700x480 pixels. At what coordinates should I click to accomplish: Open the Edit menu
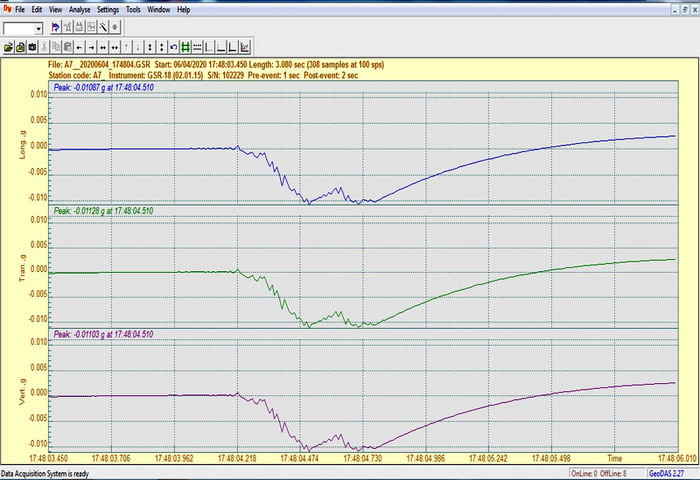pyautogui.click(x=37, y=9)
